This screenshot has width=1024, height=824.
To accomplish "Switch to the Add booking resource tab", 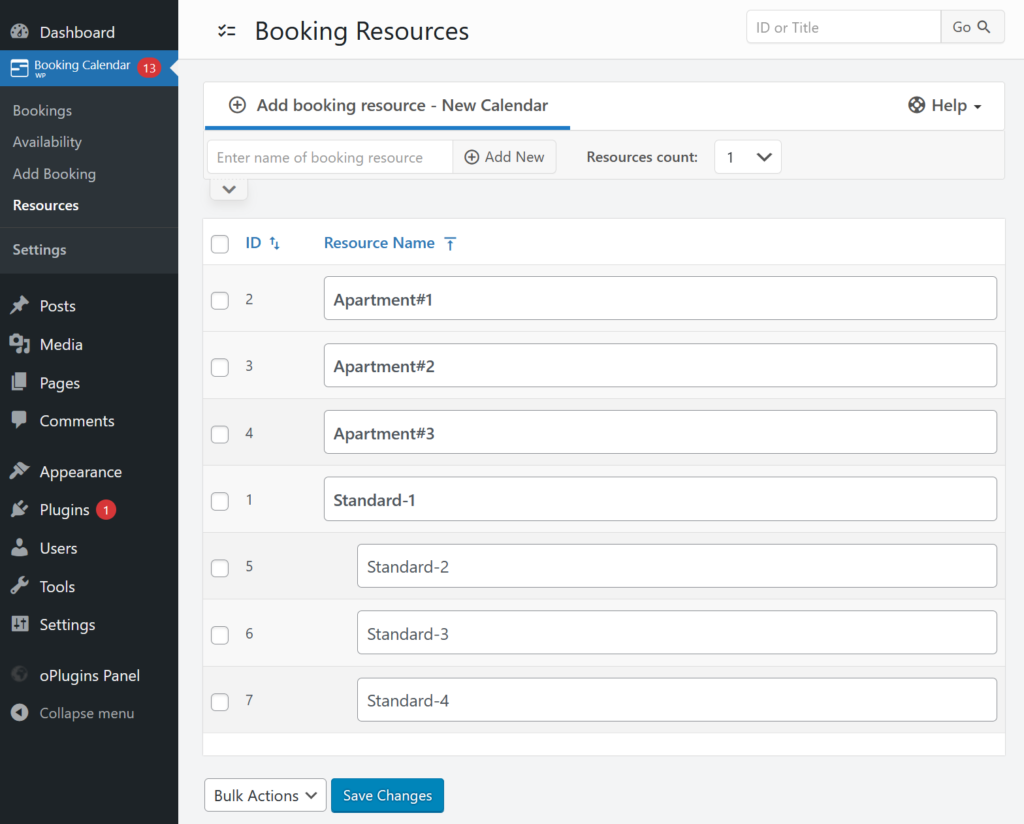I will click(387, 104).
